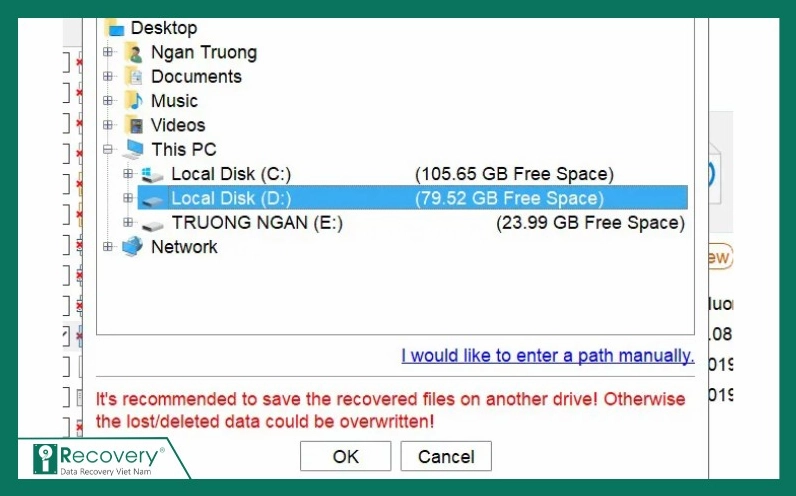796x496 pixels.
Task: Expand the Documents tree node
Action: click(108, 77)
